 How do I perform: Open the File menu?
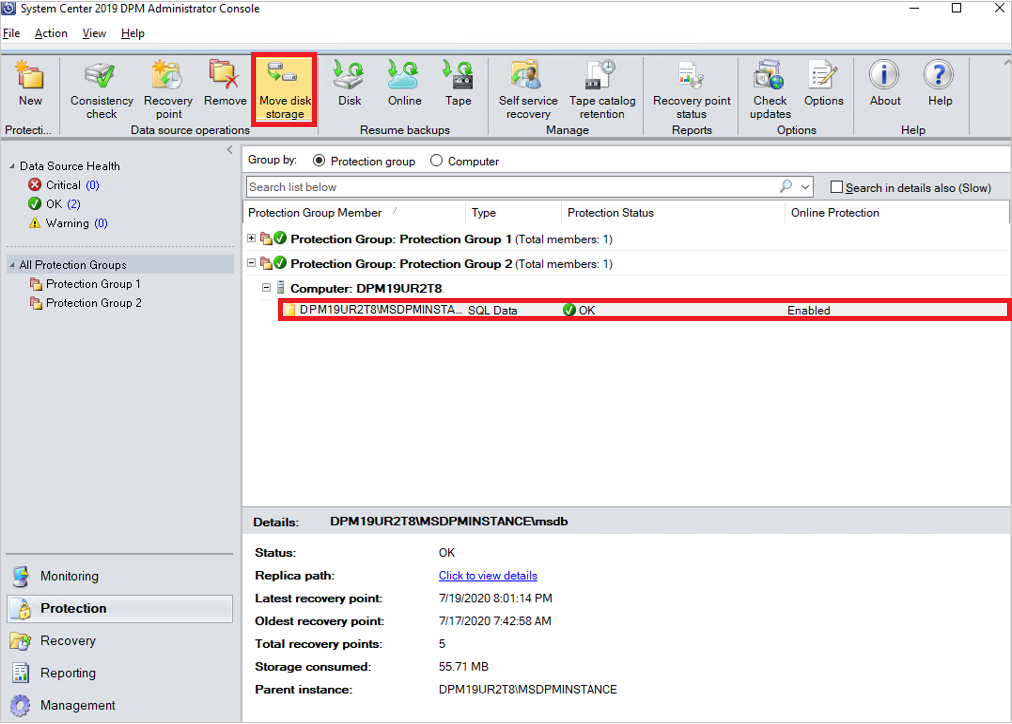point(12,34)
